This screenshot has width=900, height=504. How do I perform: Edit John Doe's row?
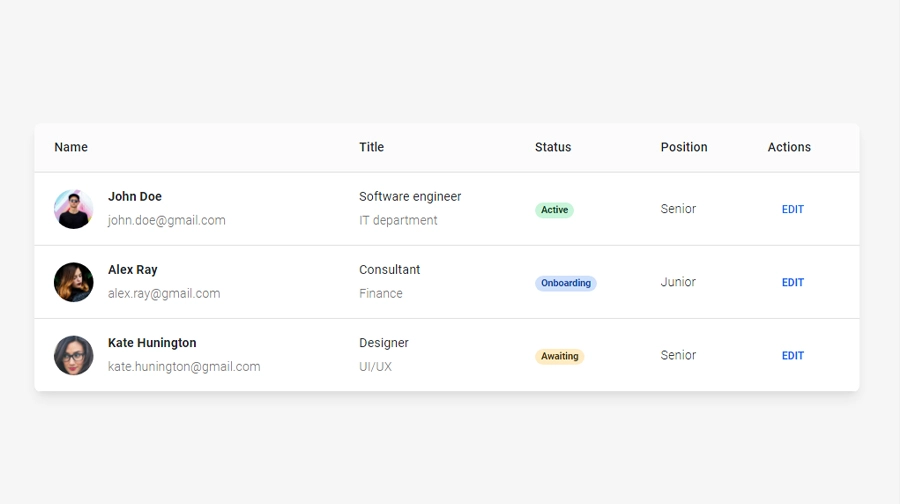(x=792, y=210)
